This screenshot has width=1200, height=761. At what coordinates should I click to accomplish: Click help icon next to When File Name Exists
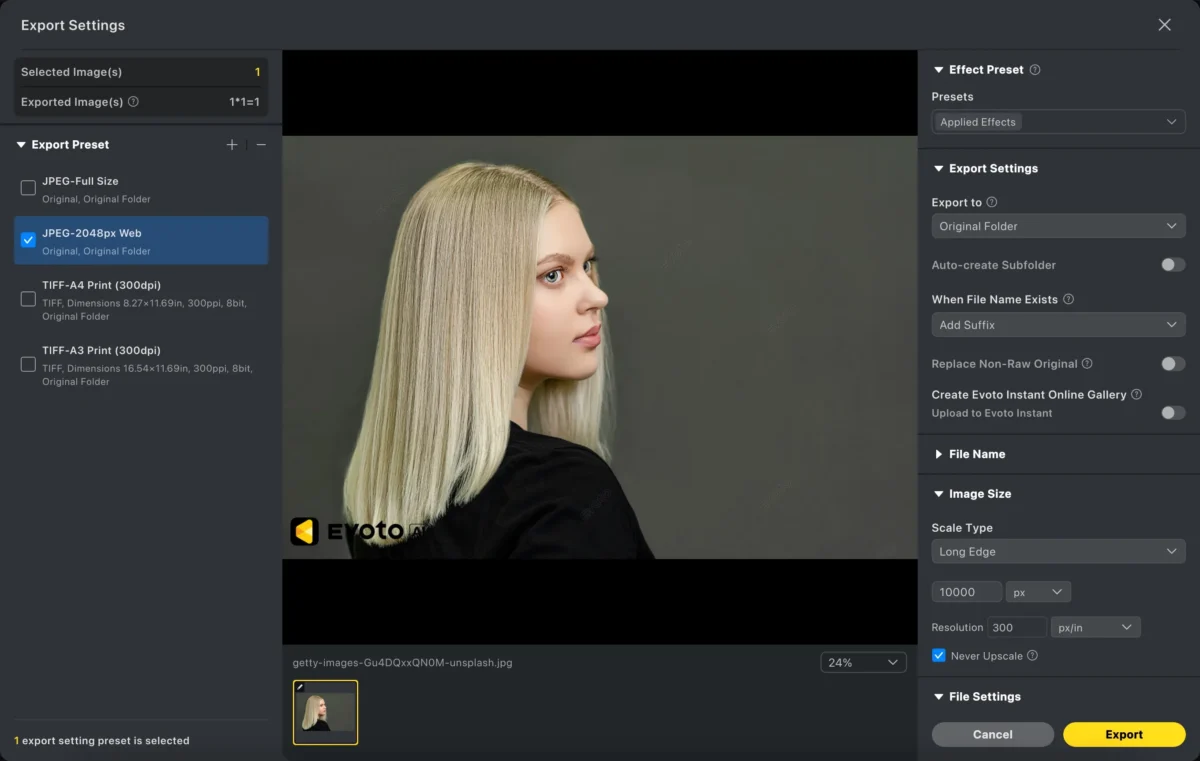1068,299
